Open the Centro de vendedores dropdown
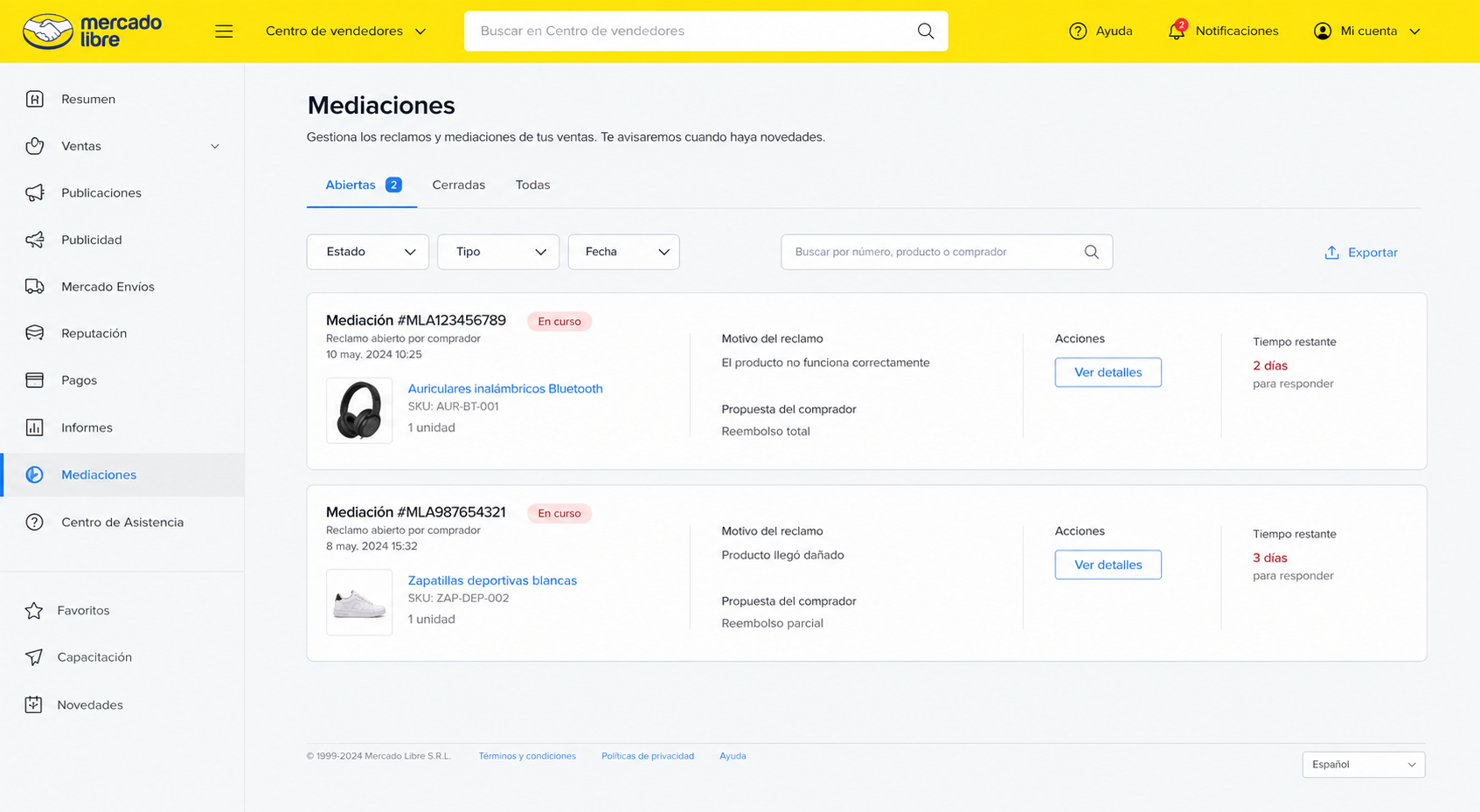This screenshot has width=1480, height=812. click(x=346, y=31)
